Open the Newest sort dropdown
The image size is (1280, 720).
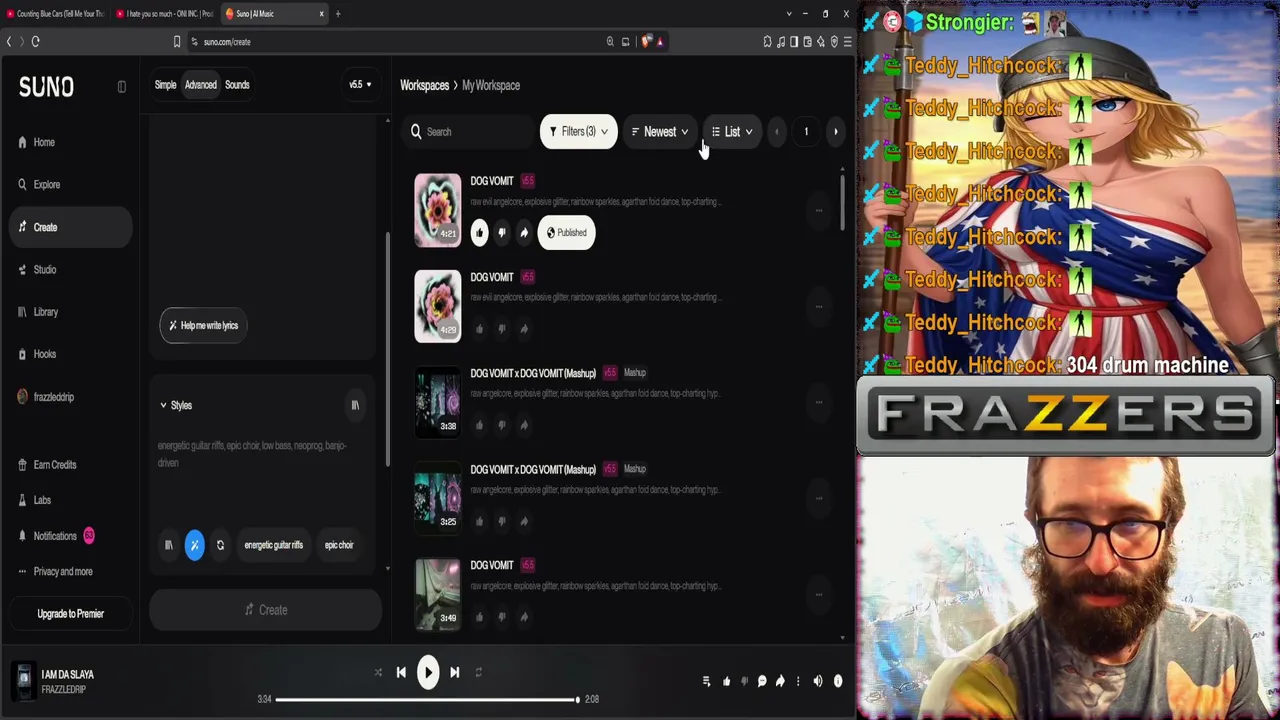click(x=660, y=132)
